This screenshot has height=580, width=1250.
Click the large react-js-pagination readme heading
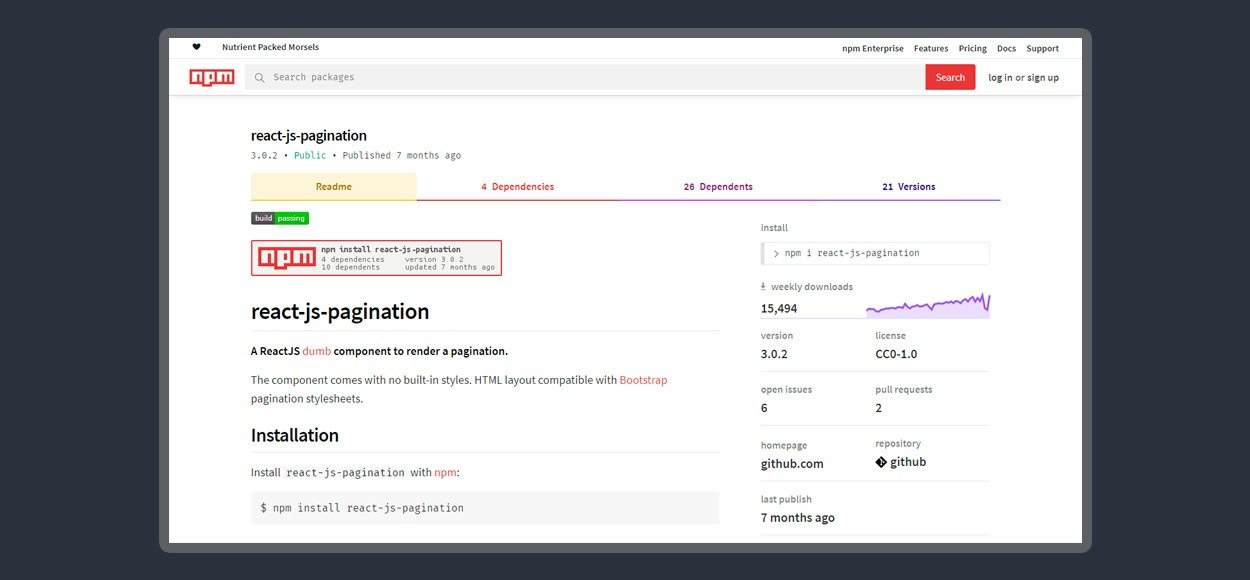340,312
